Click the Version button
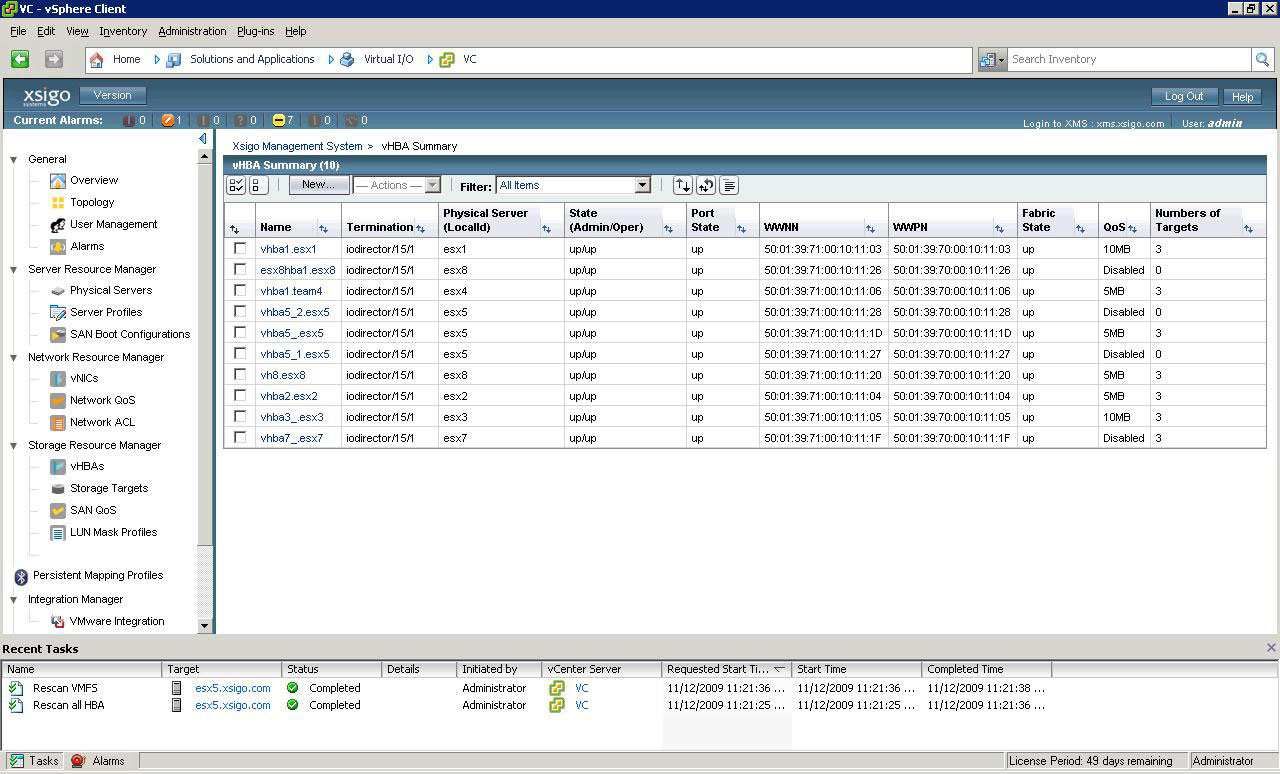The image size is (1280, 774). click(113, 95)
